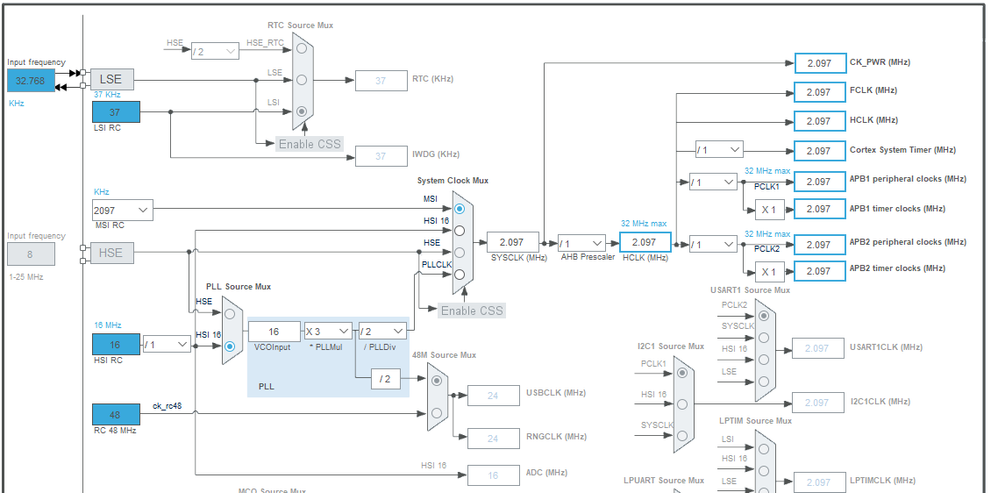The width and height of the screenshot is (998, 493).
Task: Click the IWDG (KHz) value box
Action: pyautogui.click(x=381, y=156)
